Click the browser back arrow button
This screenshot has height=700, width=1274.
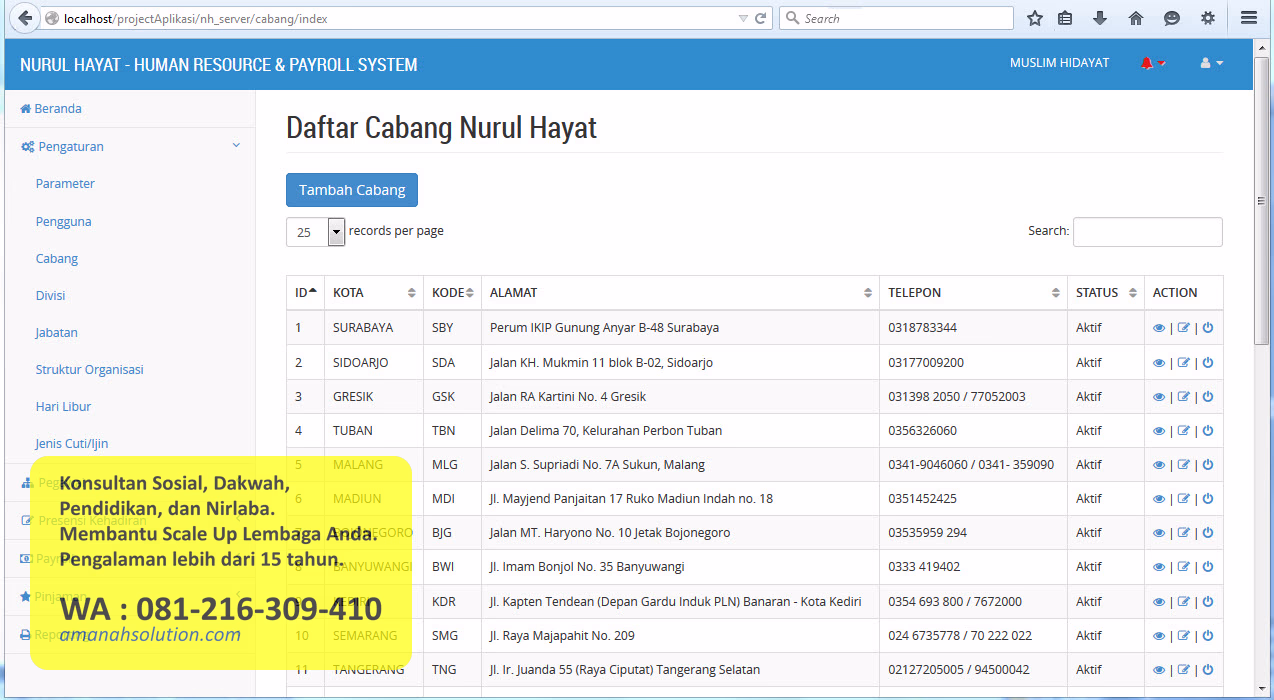coord(26,18)
